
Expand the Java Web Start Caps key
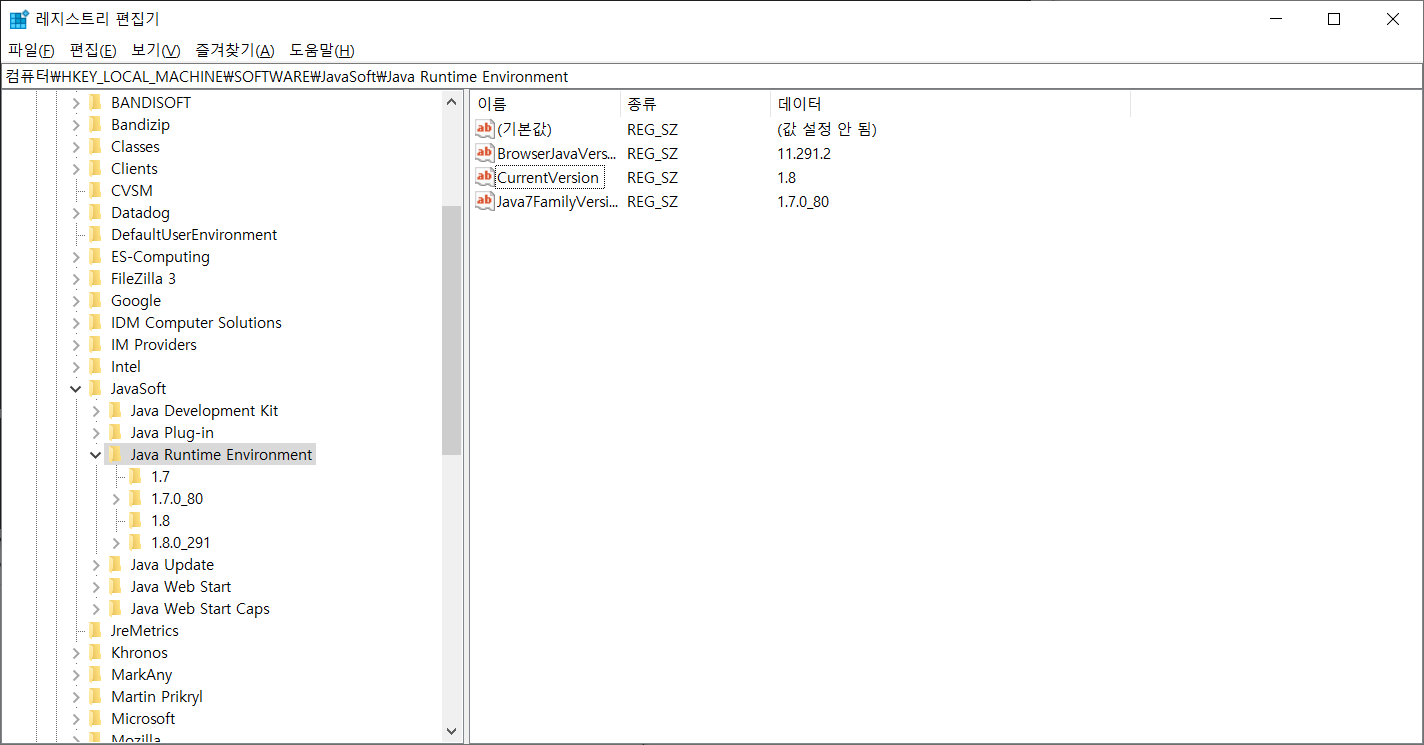pyautogui.click(x=96, y=608)
